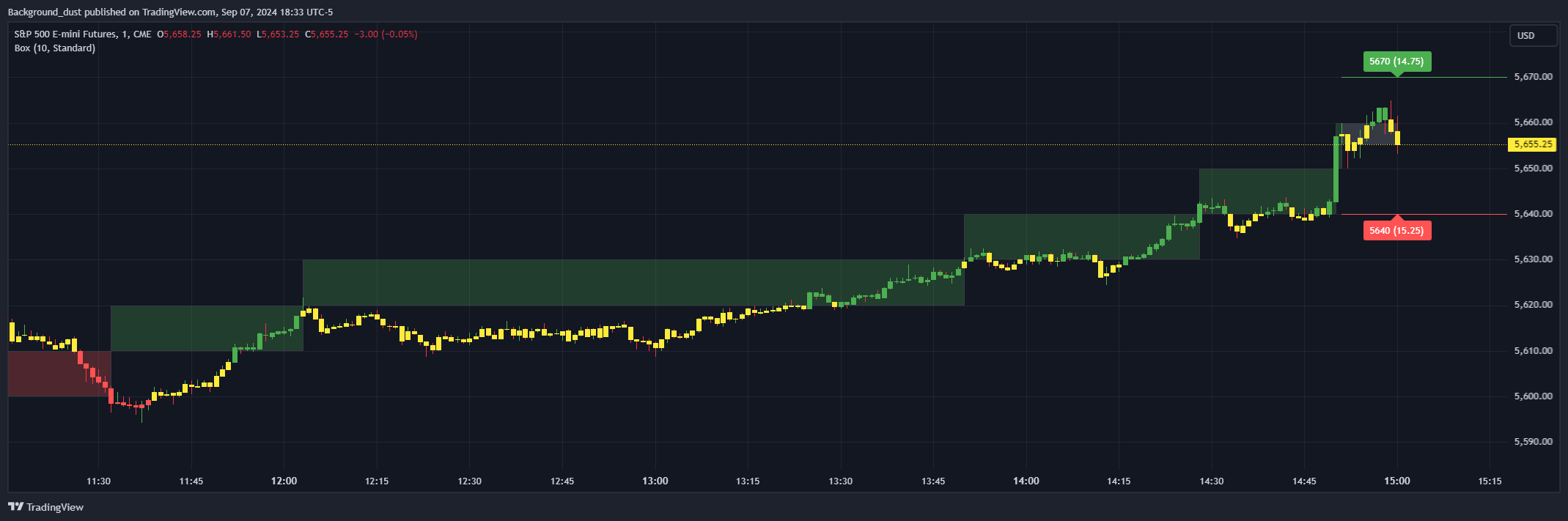Viewport: 1568px width, 521px height.
Task: Click the 14:15 time axis label
Action: pos(1119,481)
